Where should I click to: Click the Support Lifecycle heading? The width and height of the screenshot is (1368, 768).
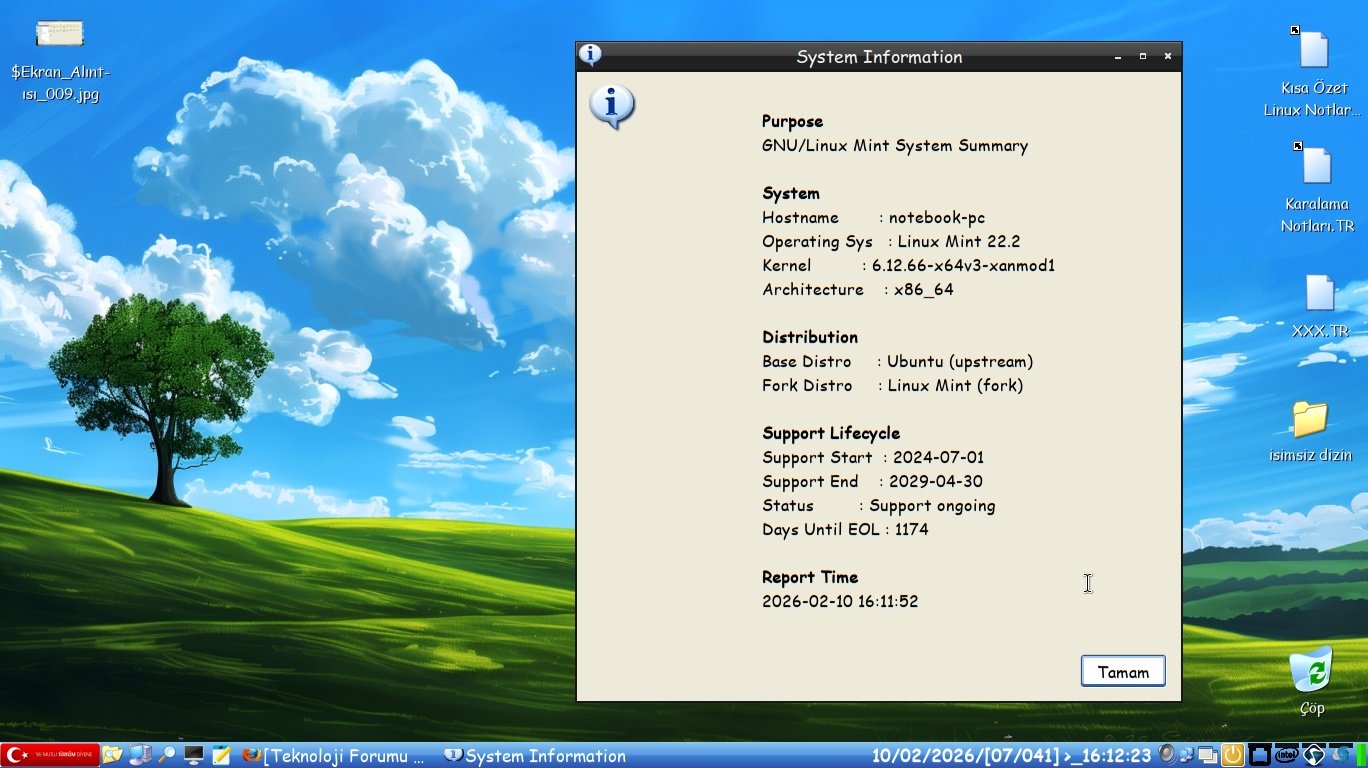coord(831,433)
